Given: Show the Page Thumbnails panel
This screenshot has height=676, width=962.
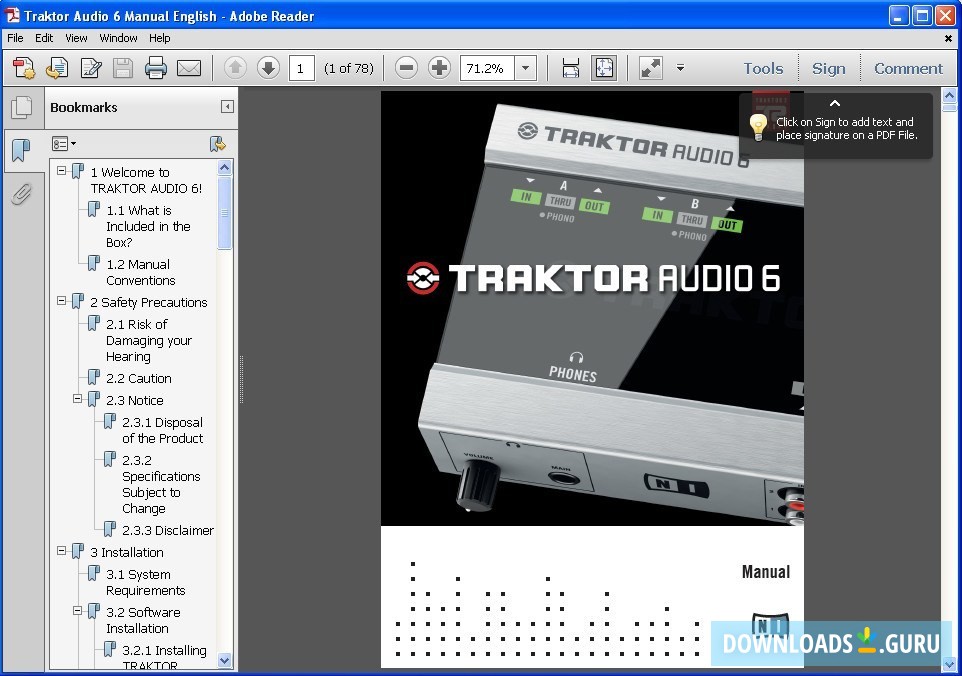Looking at the screenshot, I should pos(21,108).
